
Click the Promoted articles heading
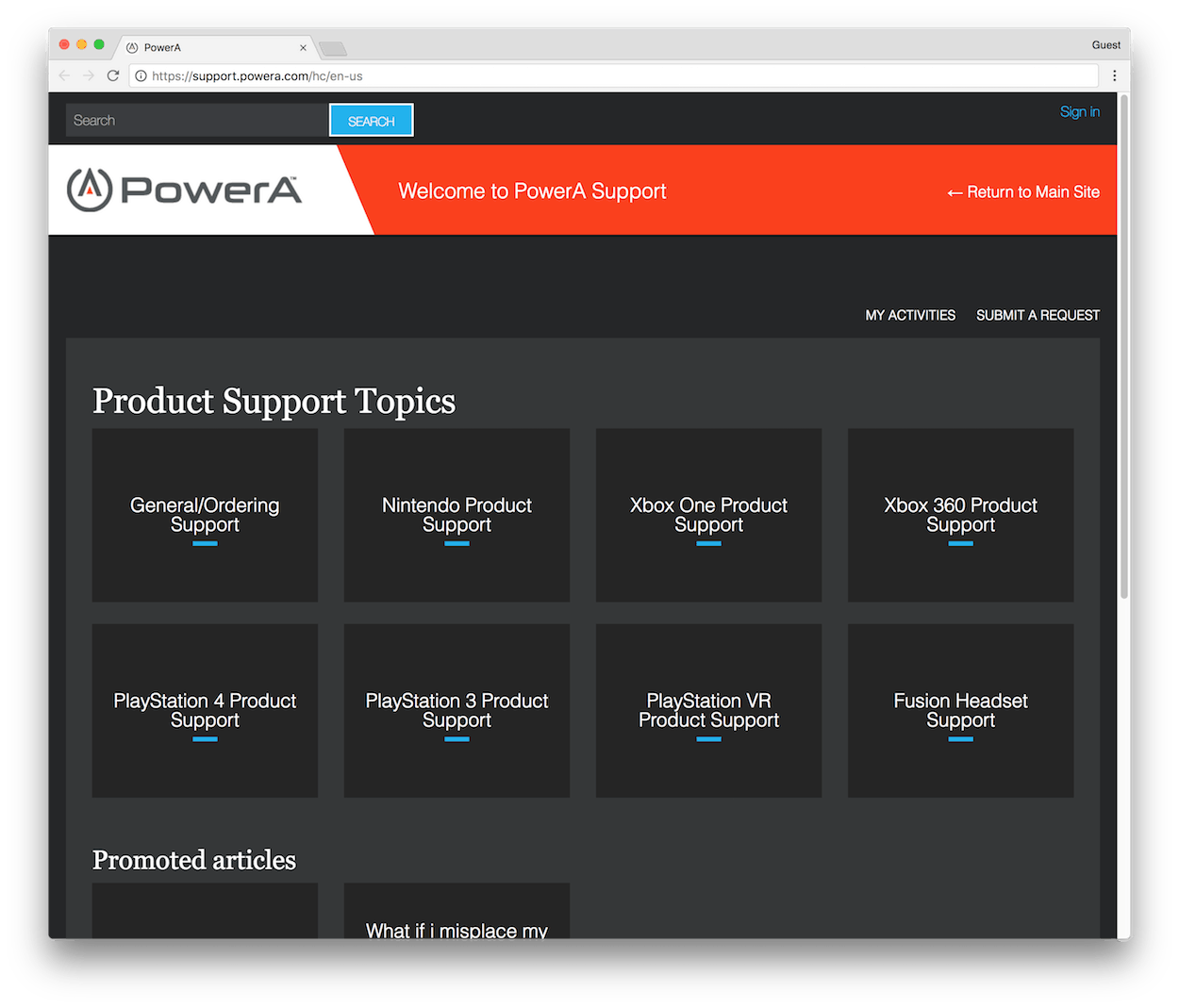pos(194,860)
